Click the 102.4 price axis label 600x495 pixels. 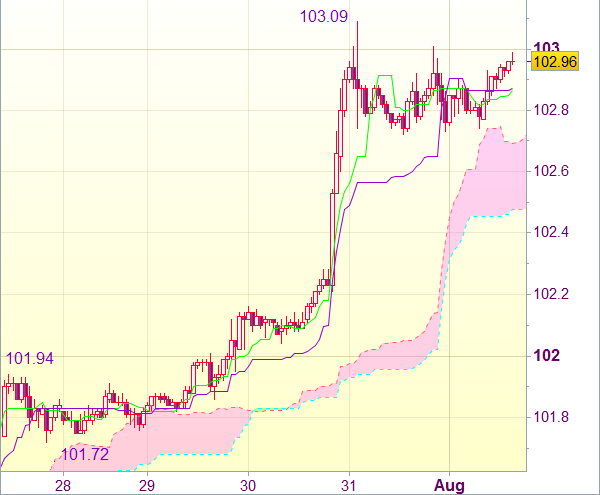[551, 232]
